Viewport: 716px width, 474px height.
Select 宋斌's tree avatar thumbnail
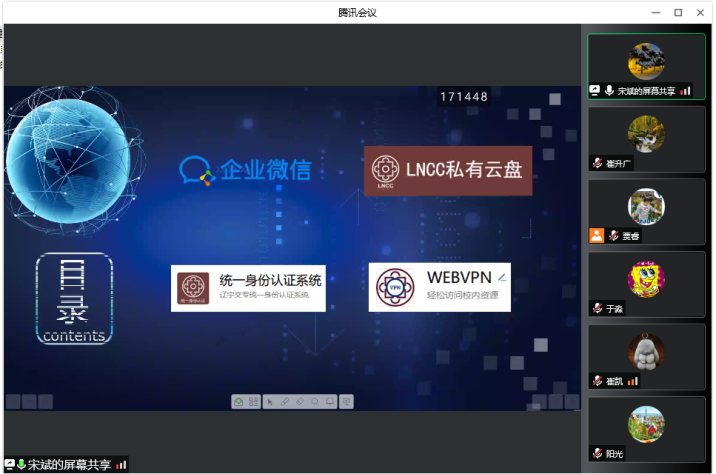pyautogui.click(x=646, y=61)
